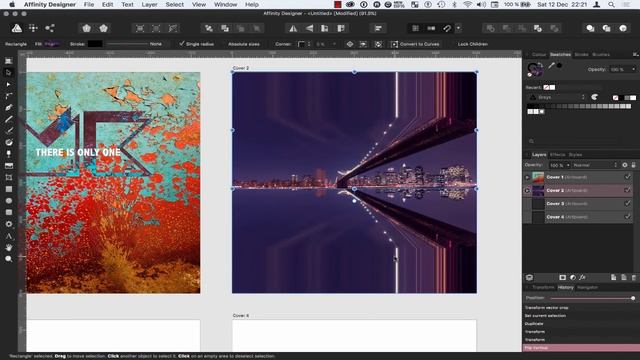This screenshot has width=640, height=360.
Task: Click the Adjustments icon in Layers panel
Action: click(573, 278)
